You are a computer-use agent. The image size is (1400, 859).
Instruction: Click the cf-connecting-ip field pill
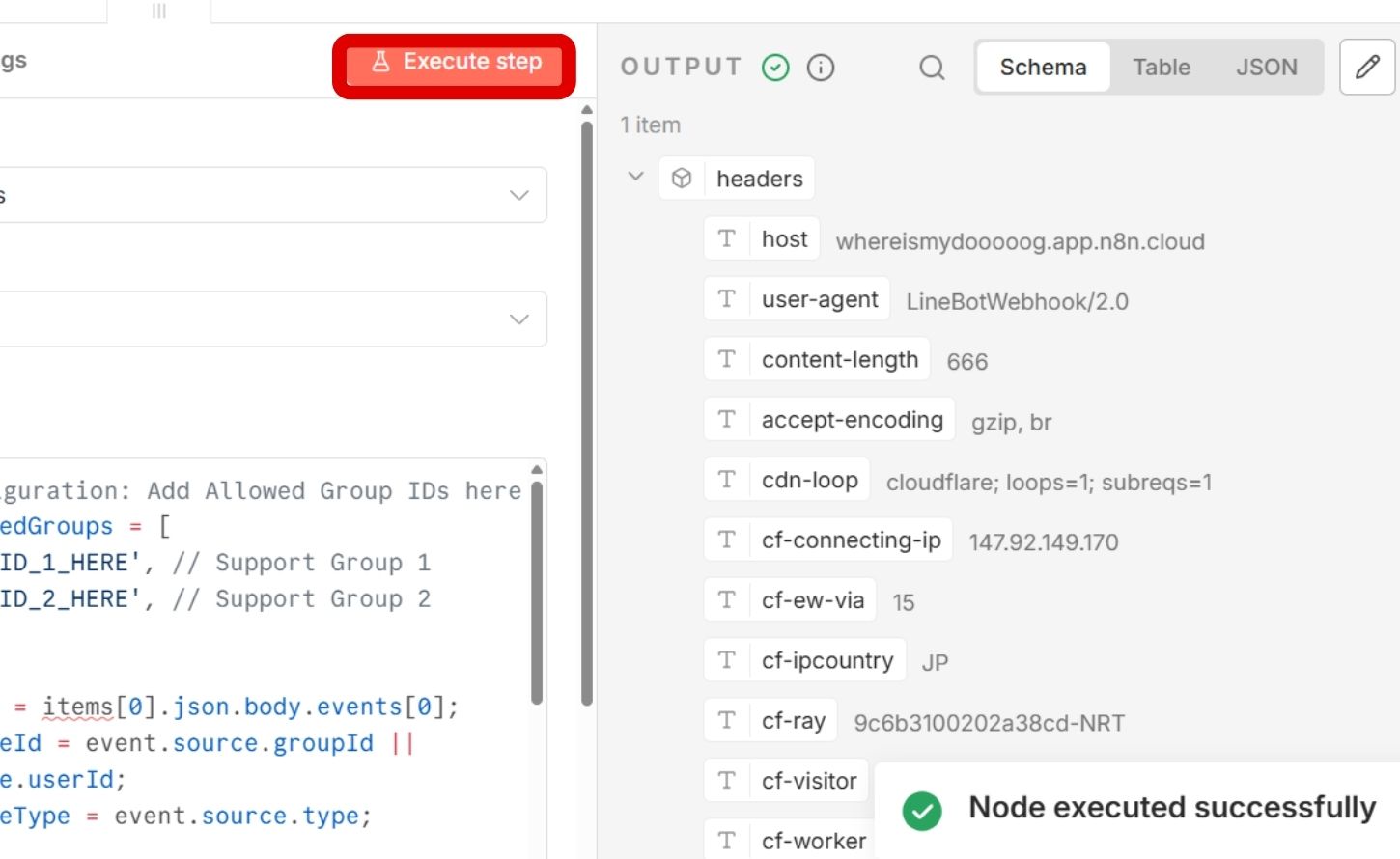[851, 540]
